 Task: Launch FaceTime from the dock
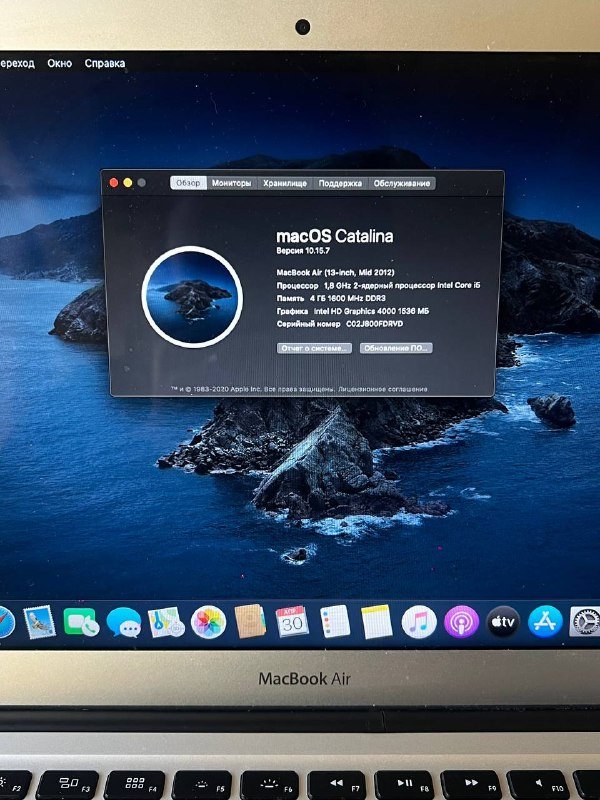(x=82, y=622)
